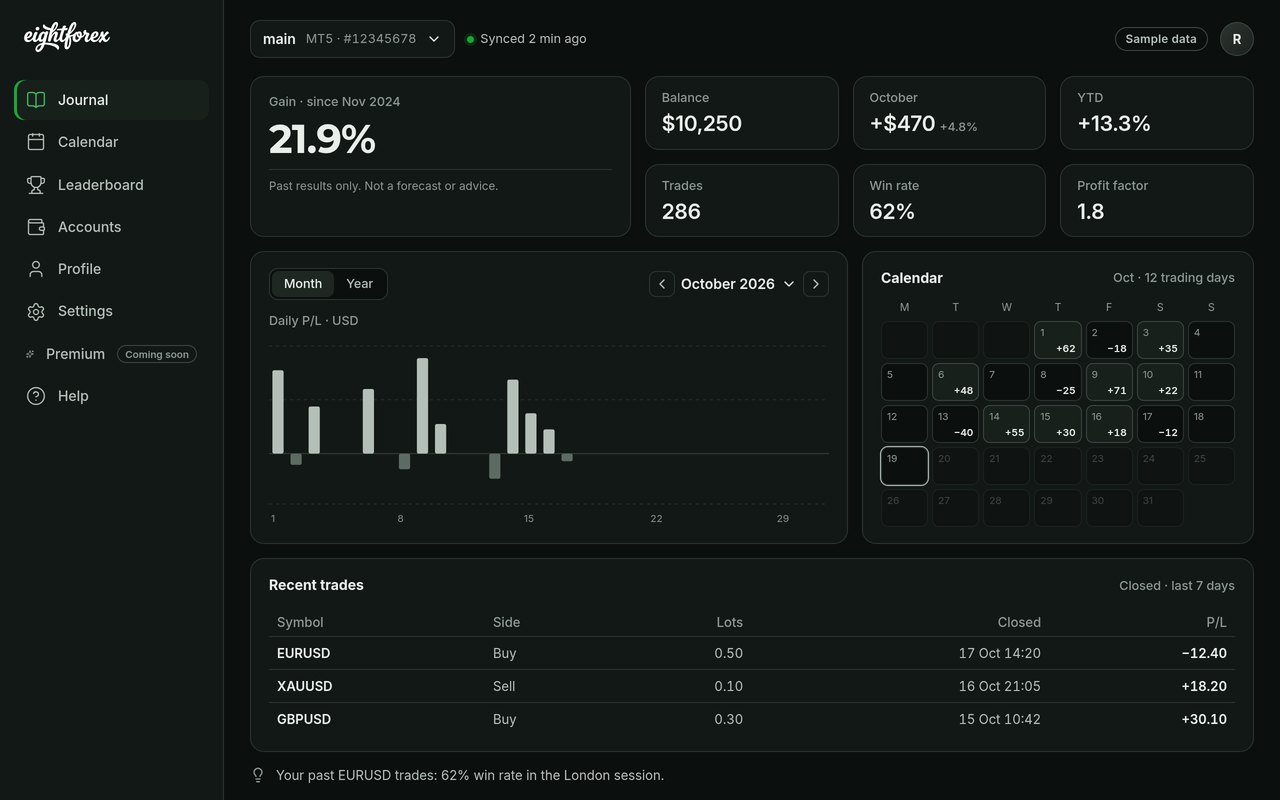The width and height of the screenshot is (1280, 800).
Task: Click the October +$470 value
Action: coord(902,124)
